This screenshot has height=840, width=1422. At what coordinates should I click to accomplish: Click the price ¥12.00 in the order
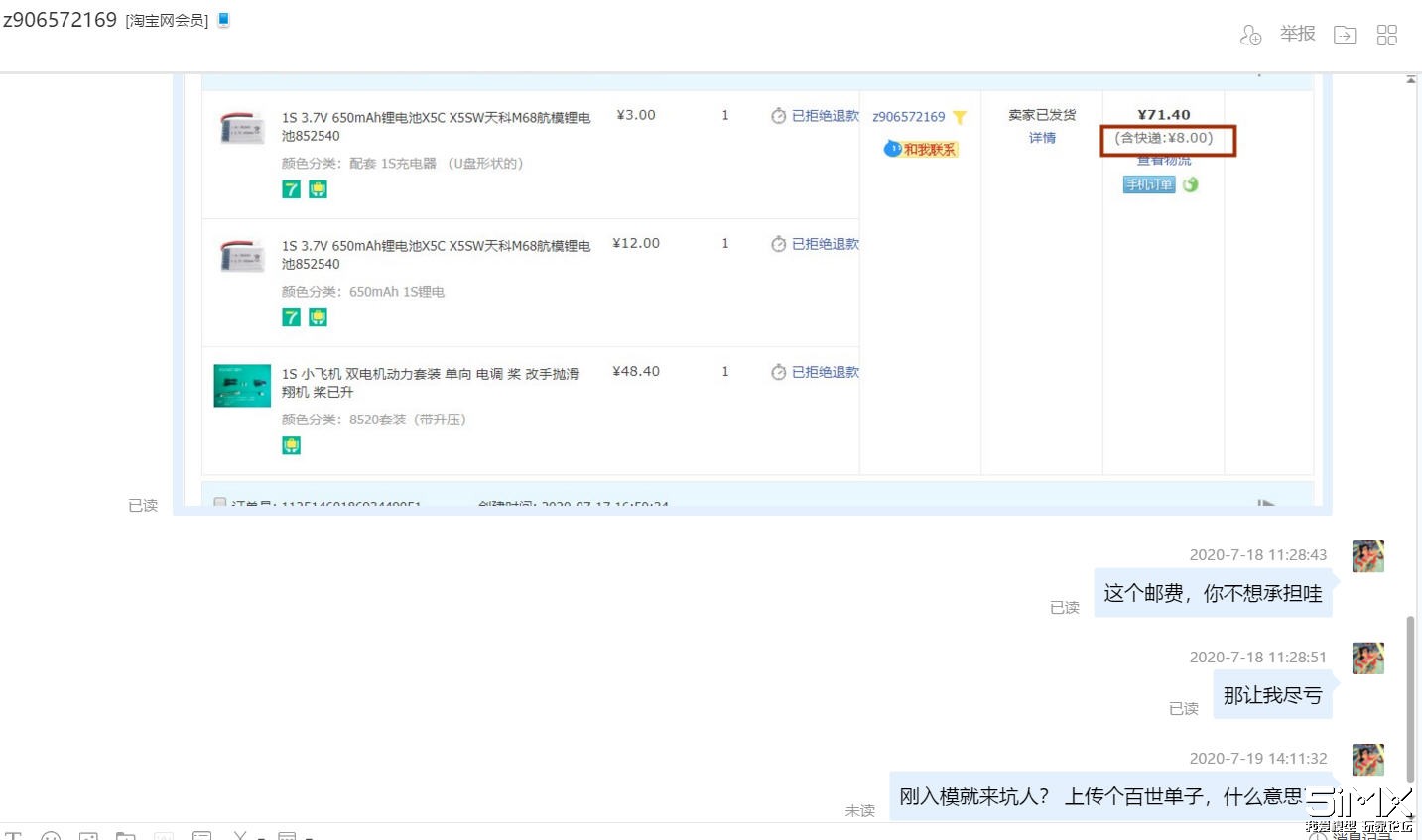pos(636,243)
